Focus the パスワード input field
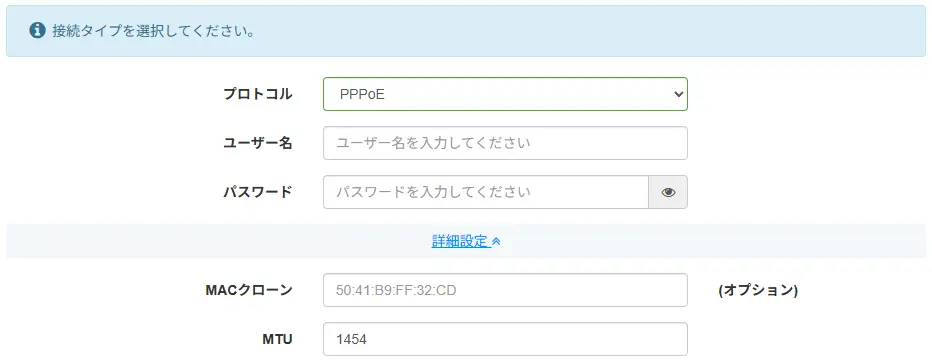This screenshot has height=364, width=932. pos(486,192)
